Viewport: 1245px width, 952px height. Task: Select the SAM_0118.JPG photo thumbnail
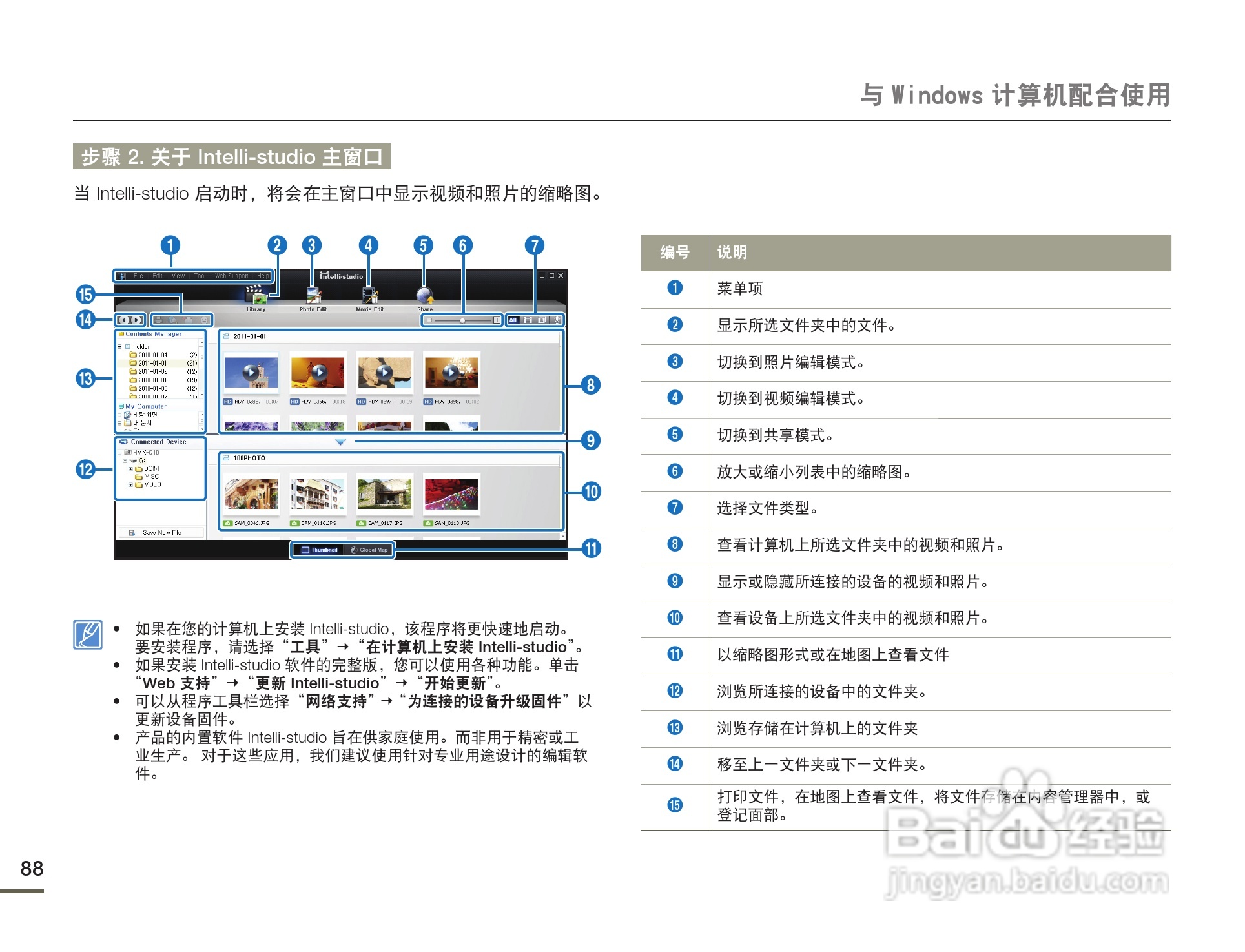451,494
